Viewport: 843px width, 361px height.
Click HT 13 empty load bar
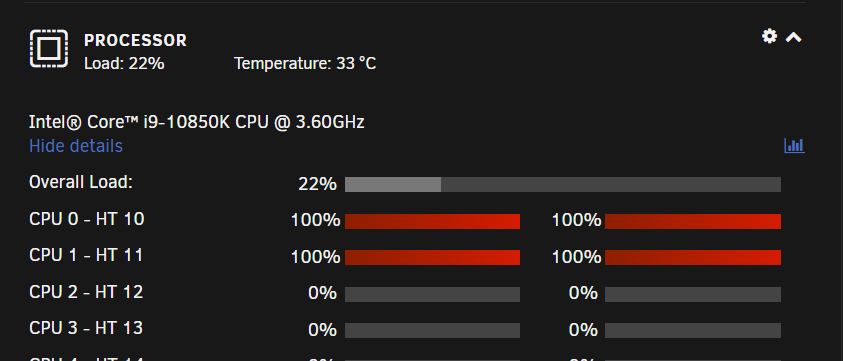point(692,330)
